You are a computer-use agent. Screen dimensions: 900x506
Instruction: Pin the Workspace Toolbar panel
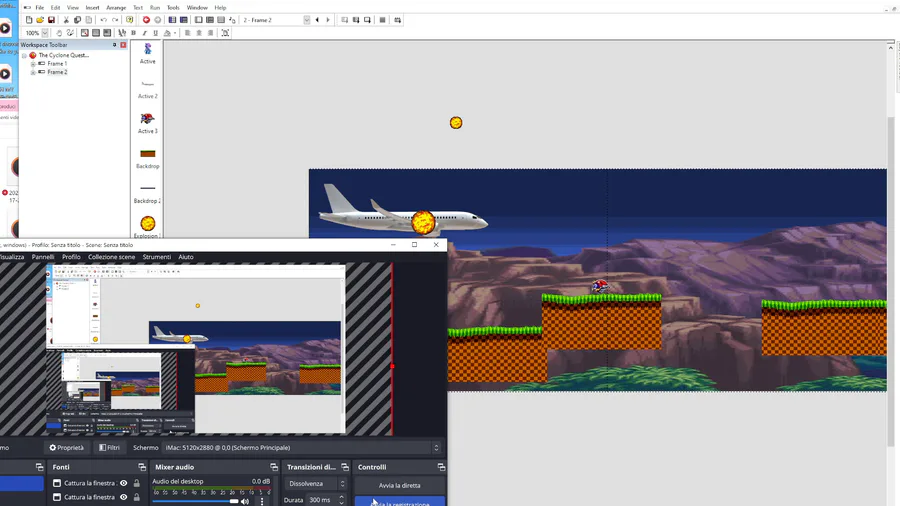(114, 45)
